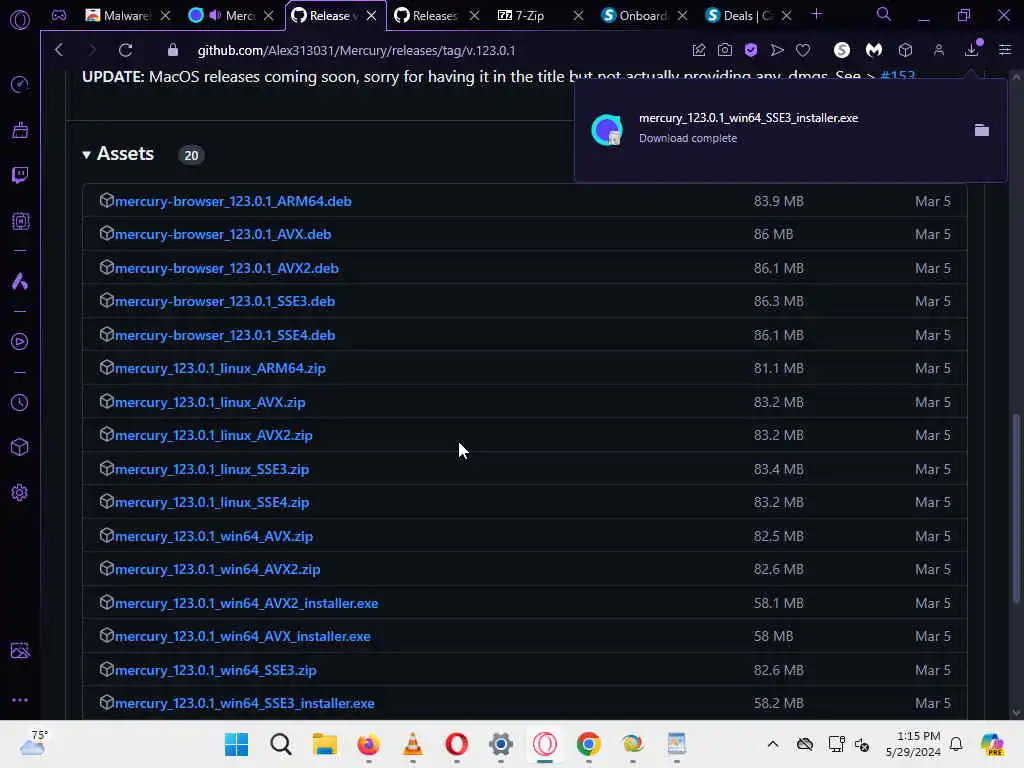
Task: Click the address bar URL
Action: tap(357, 50)
